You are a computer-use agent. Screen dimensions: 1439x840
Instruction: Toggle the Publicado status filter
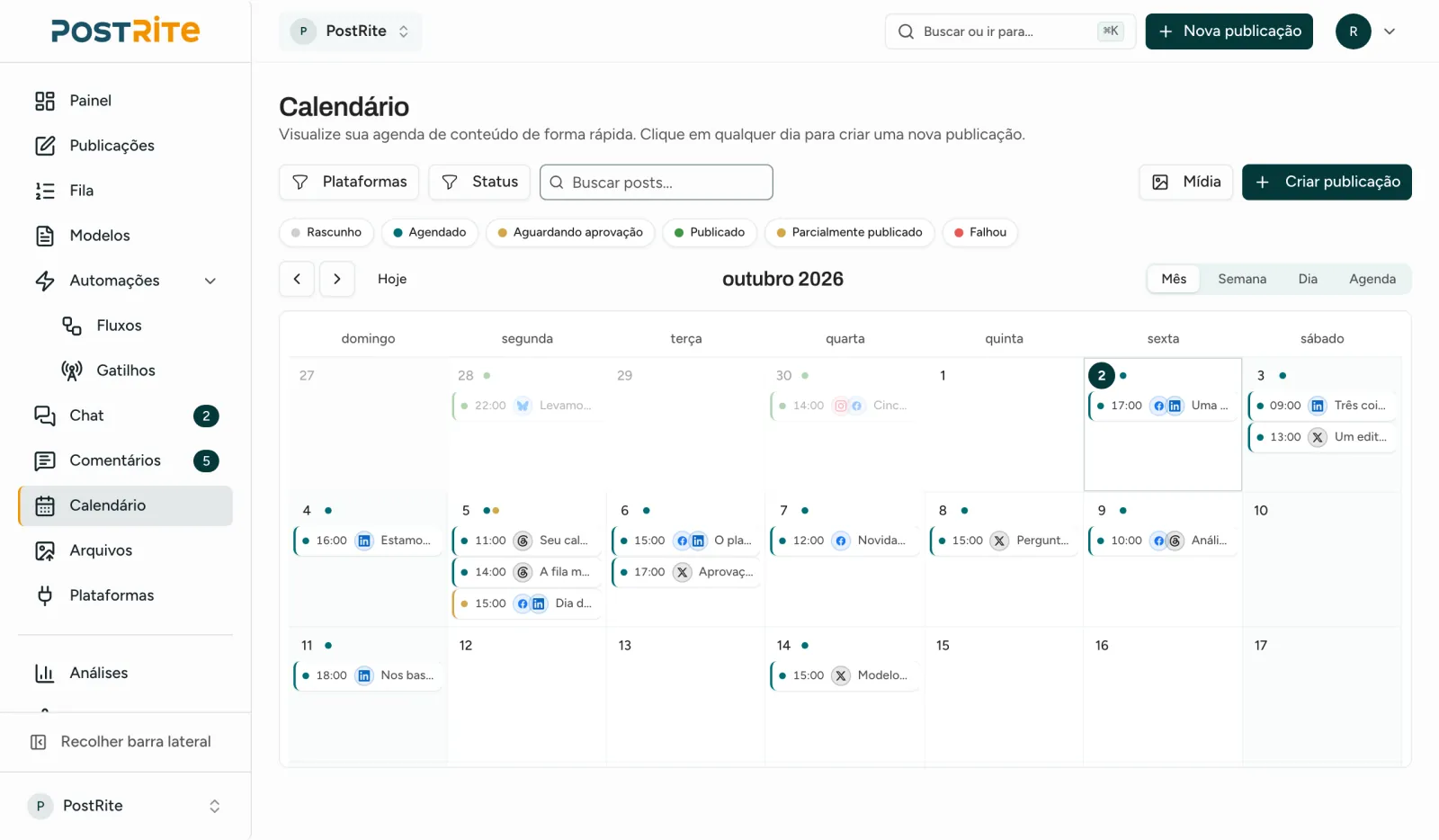click(710, 232)
